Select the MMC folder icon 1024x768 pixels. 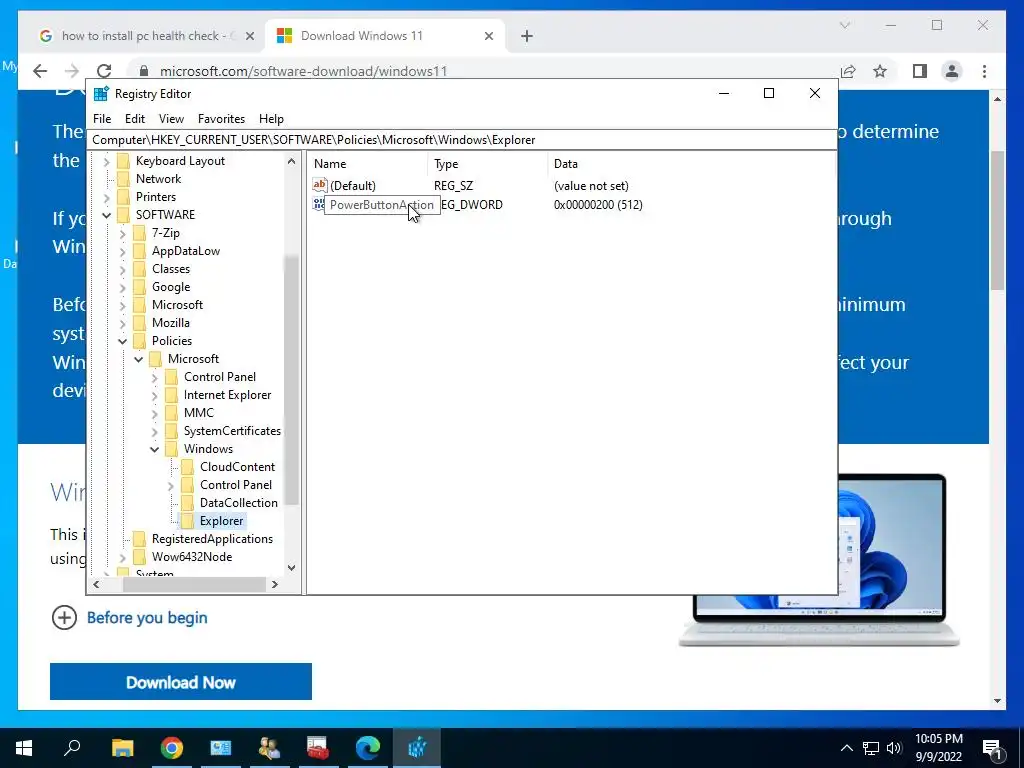pyautogui.click(x=172, y=413)
